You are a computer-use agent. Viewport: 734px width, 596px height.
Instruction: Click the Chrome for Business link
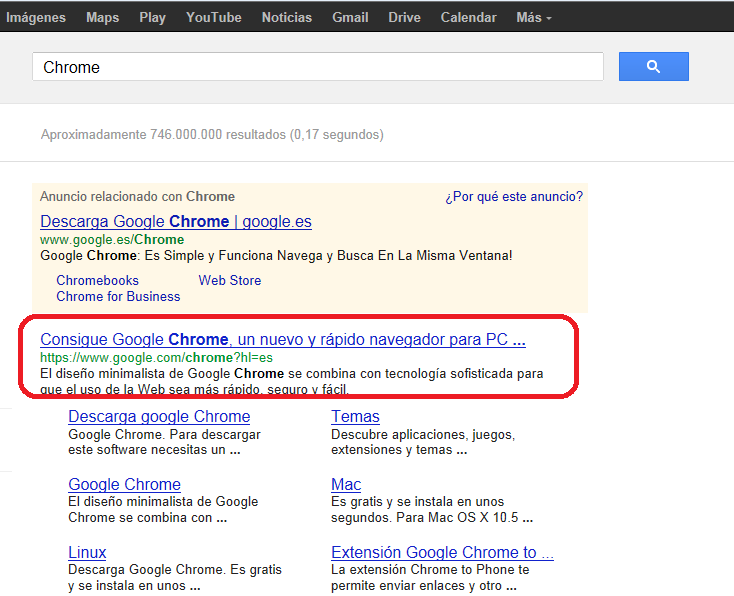click(118, 296)
